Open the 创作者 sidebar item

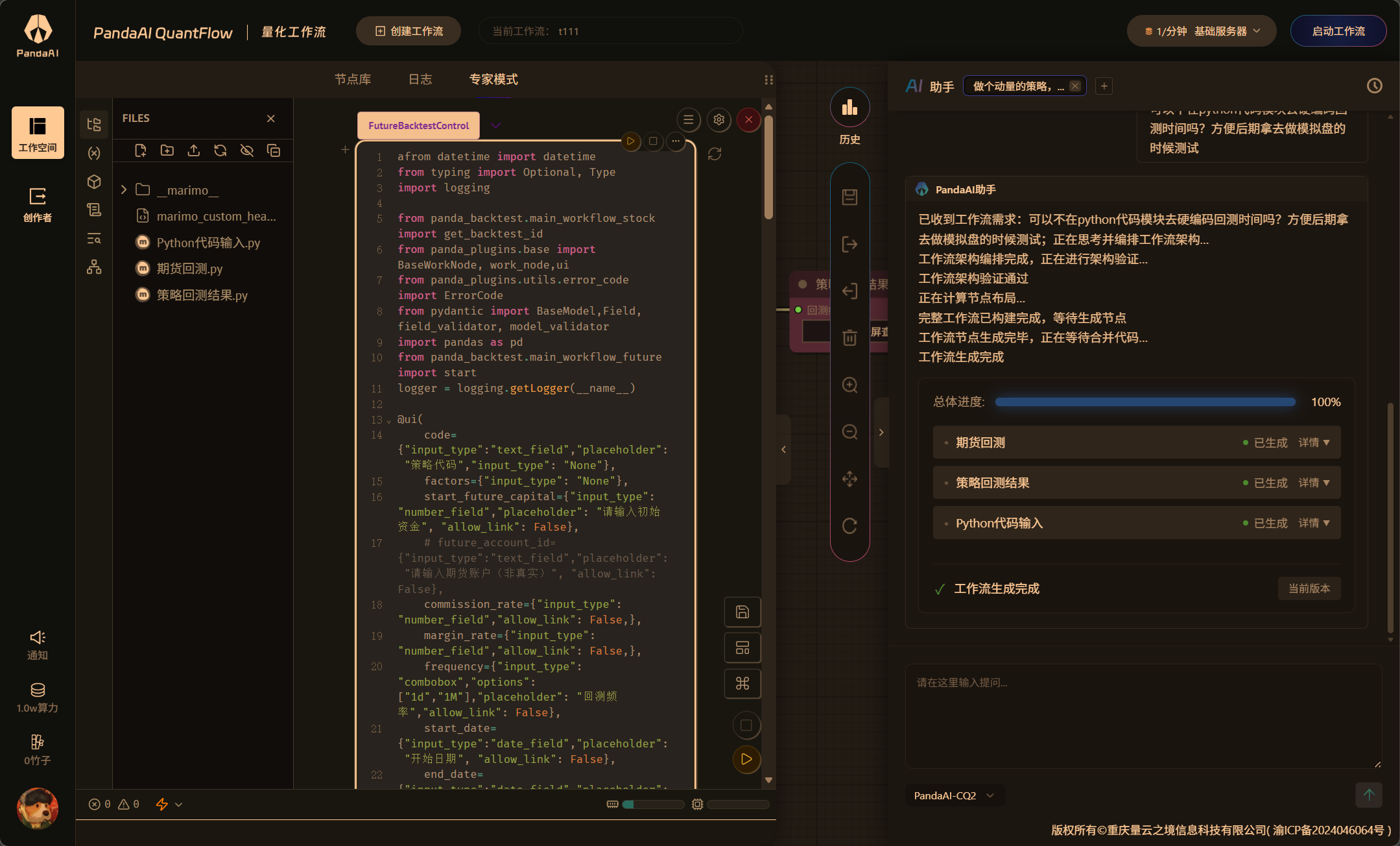[x=38, y=204]
